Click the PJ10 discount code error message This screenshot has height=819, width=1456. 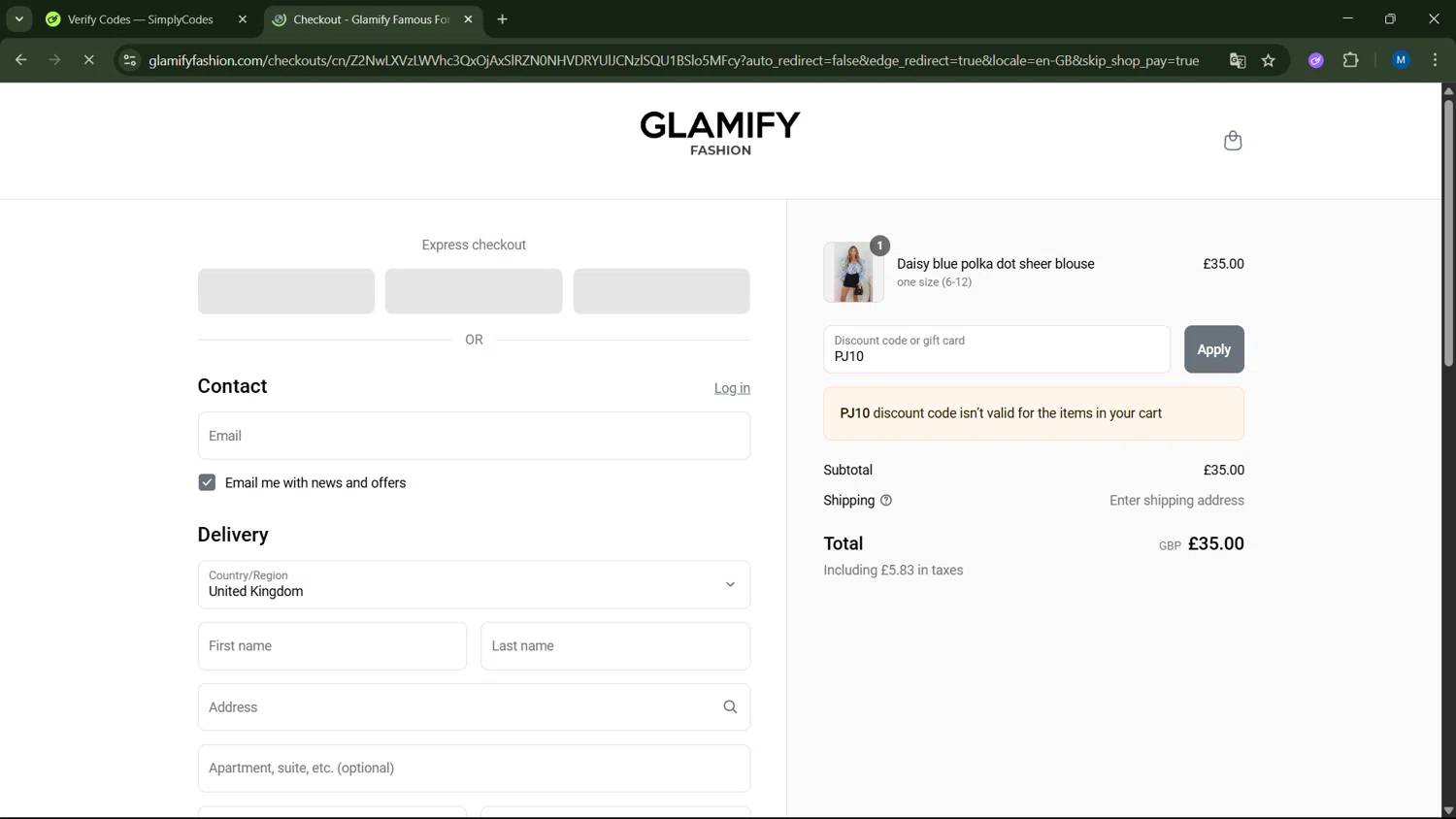coord(1034,413)
